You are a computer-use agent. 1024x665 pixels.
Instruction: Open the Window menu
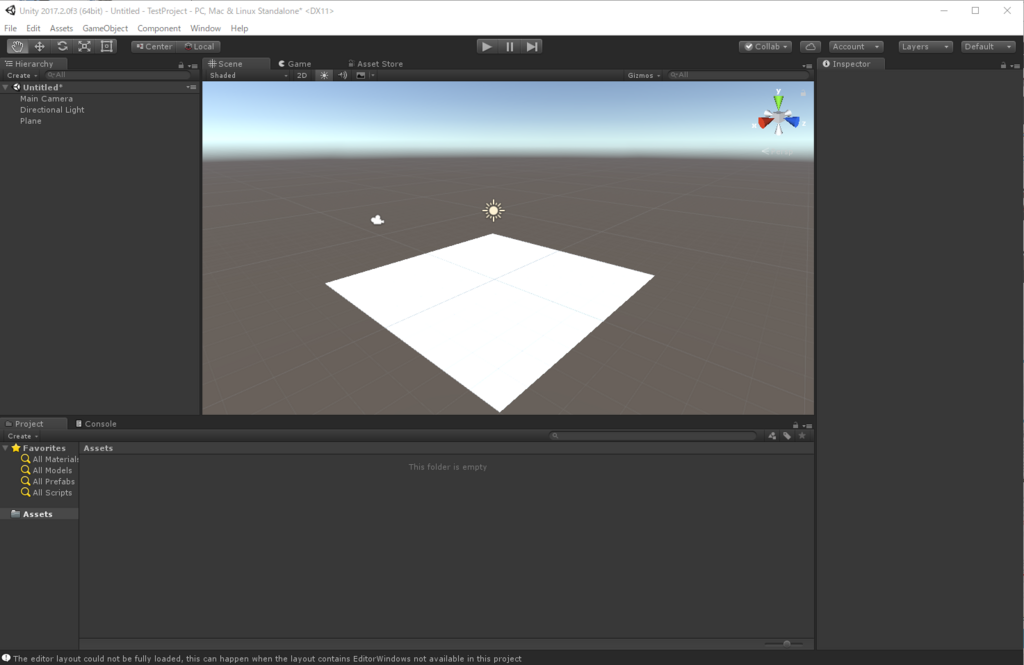click(x=205, y=28)
